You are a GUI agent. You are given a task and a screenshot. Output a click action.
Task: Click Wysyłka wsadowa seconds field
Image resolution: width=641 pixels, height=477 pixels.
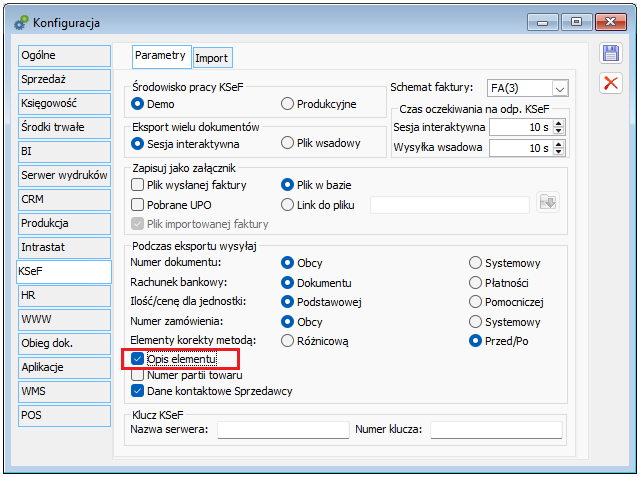(x=521, y=148)
